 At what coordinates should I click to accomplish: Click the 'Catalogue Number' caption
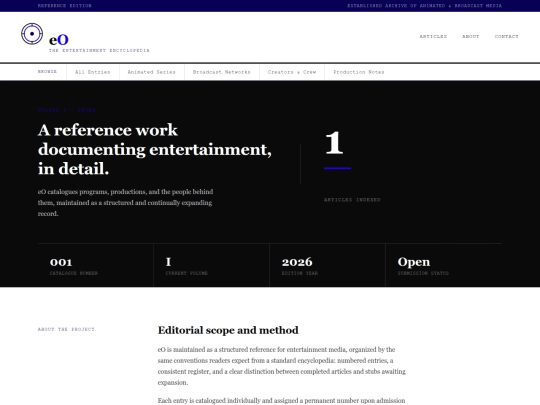tap(74, 273)
